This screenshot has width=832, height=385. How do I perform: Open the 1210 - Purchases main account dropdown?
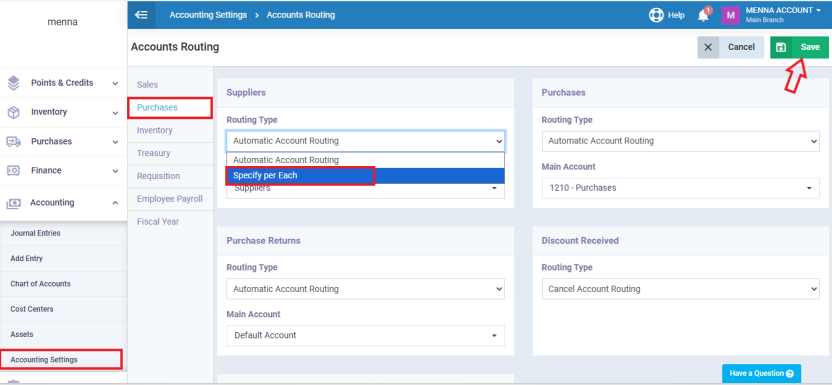pos(680,188)
